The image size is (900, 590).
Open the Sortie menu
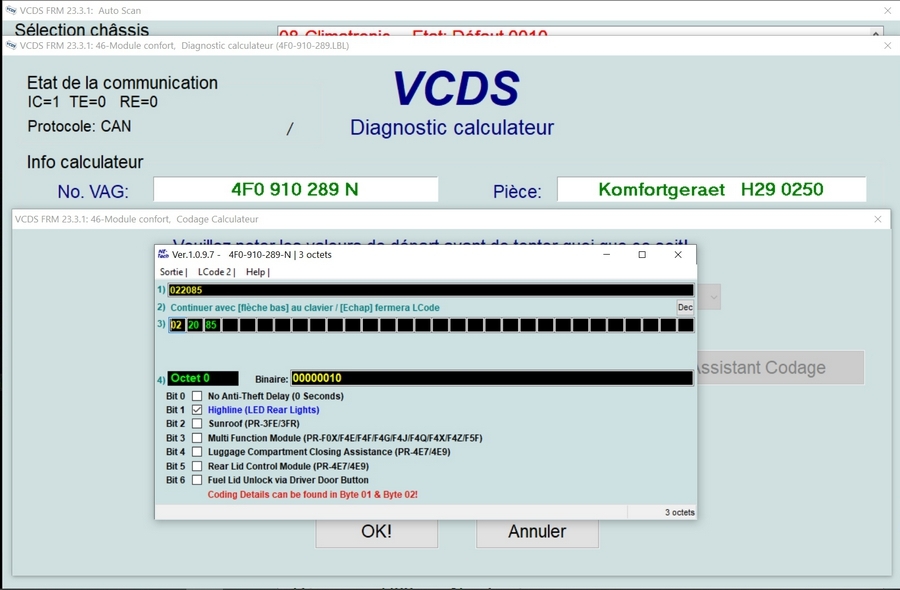(173, 272)
